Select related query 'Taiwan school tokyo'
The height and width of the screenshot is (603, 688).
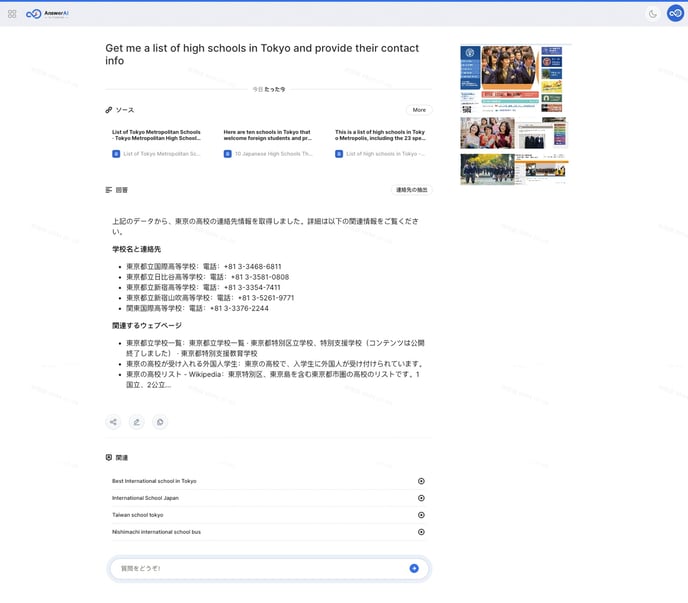(268, 515)
